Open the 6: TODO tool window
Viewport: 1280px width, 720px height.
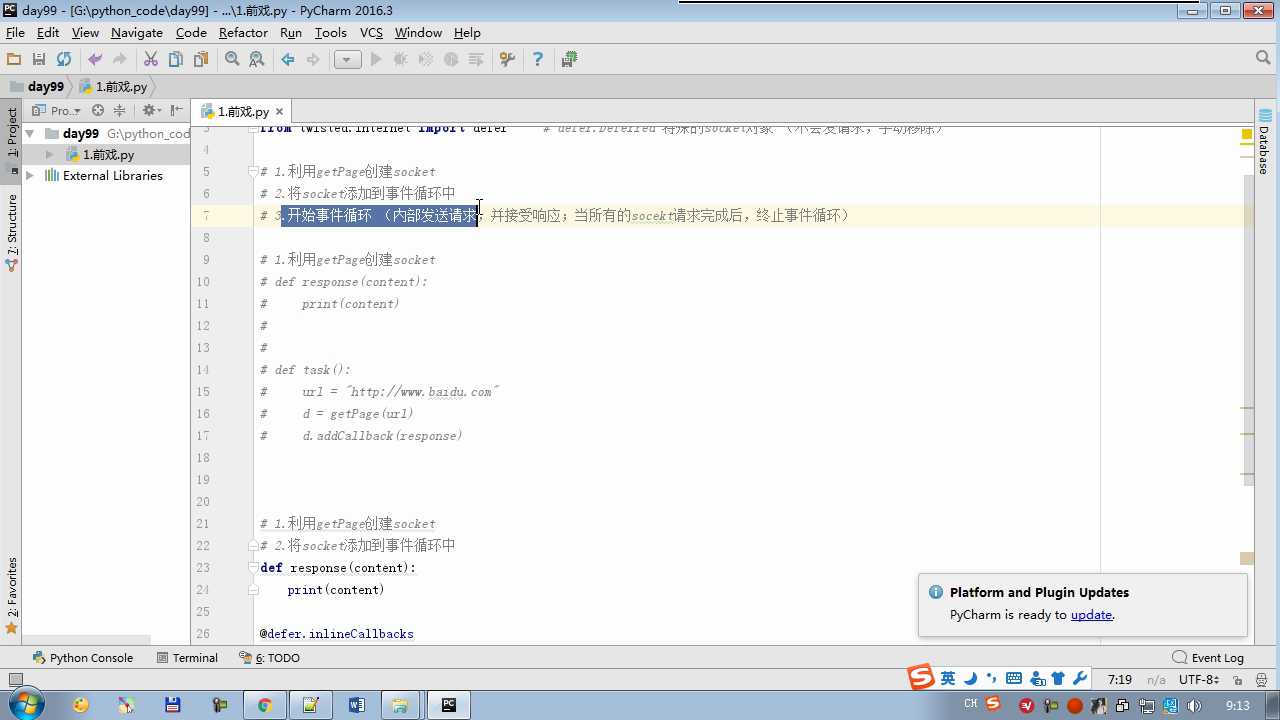click(270, 658)
